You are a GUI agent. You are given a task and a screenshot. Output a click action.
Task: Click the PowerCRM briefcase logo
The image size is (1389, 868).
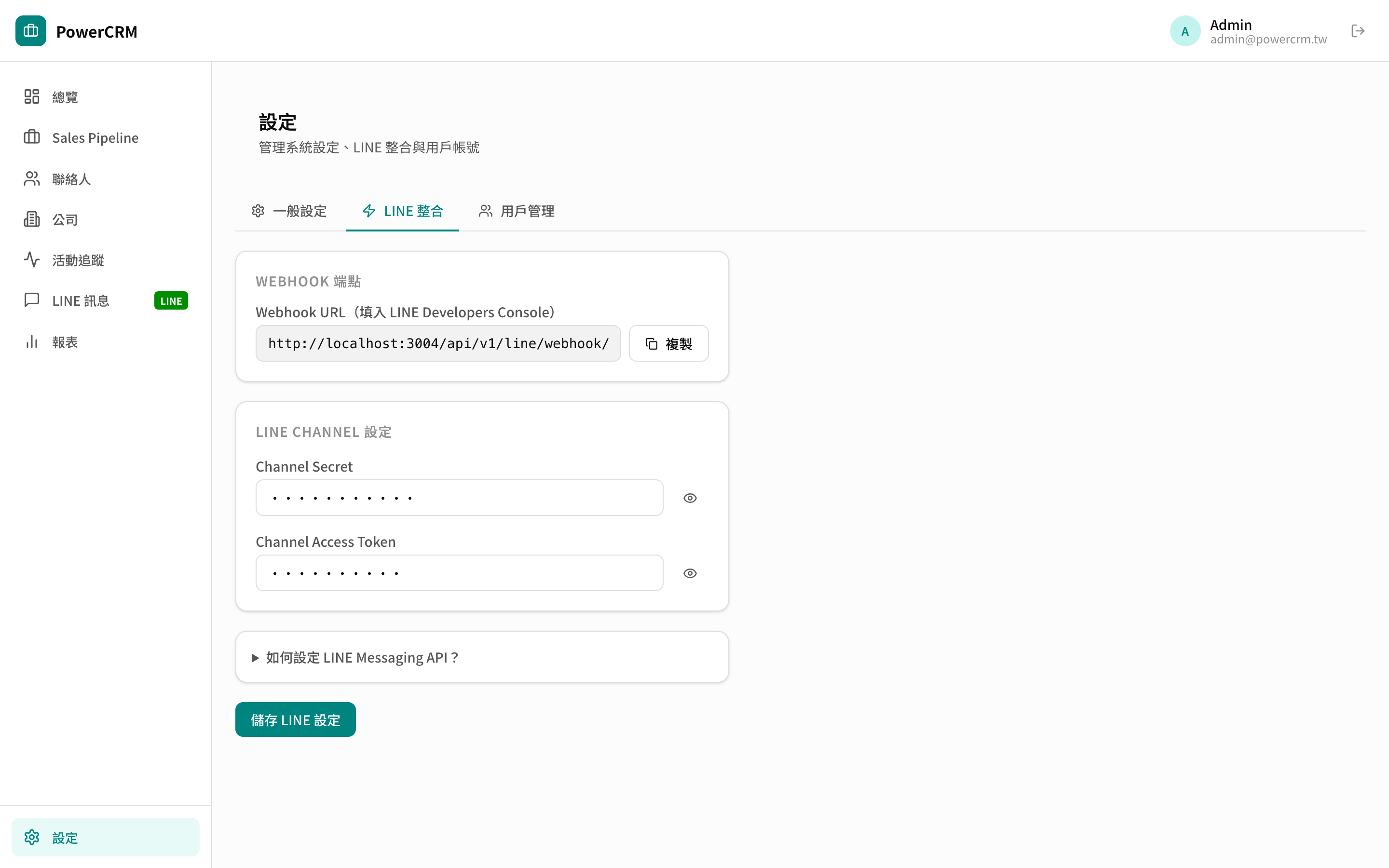(x=31, y=31)
